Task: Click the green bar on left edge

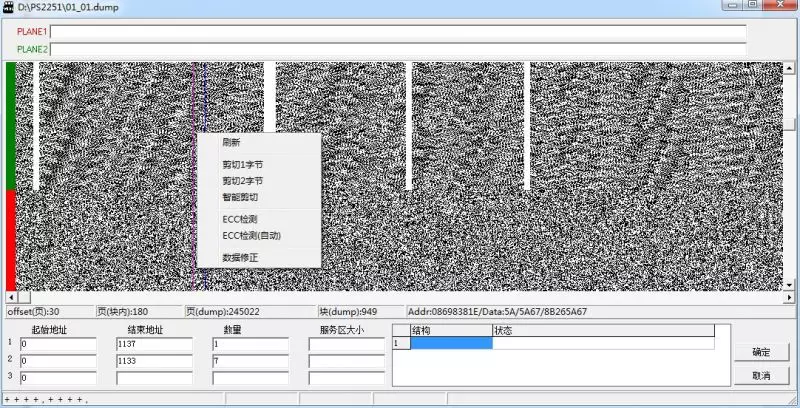Action: tap(11, 125)
